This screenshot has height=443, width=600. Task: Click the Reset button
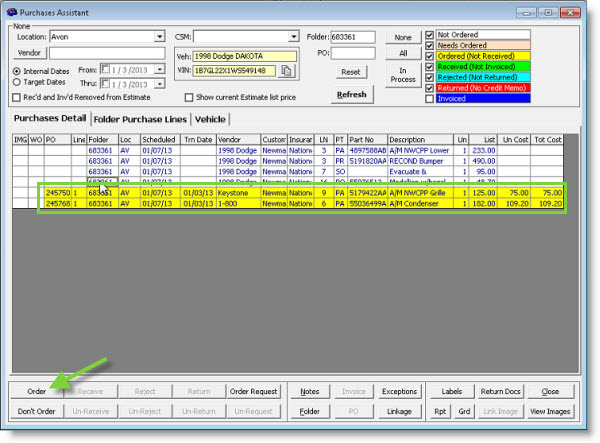coord(351,72)
